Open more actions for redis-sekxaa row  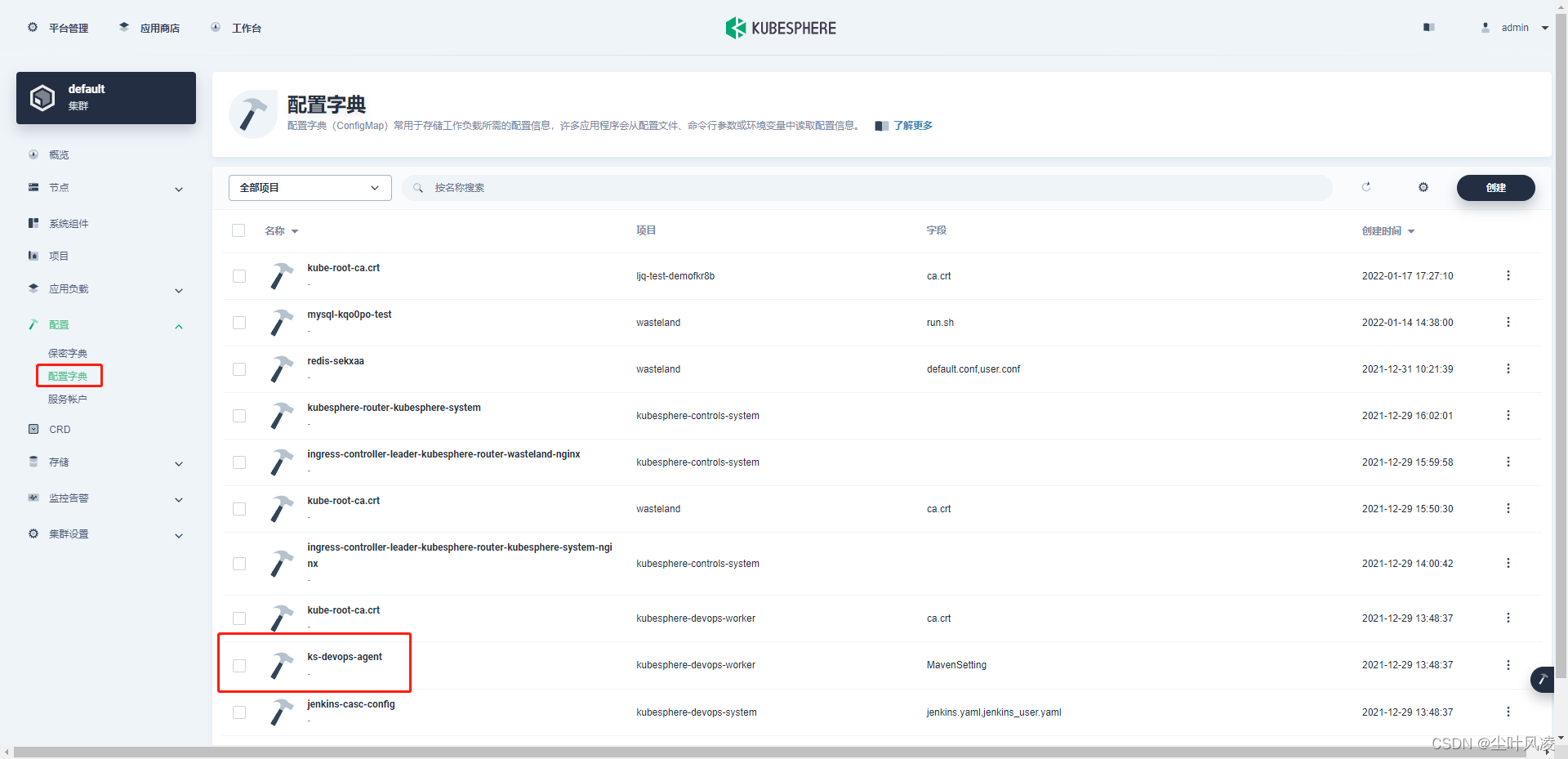pos(1508,368)
